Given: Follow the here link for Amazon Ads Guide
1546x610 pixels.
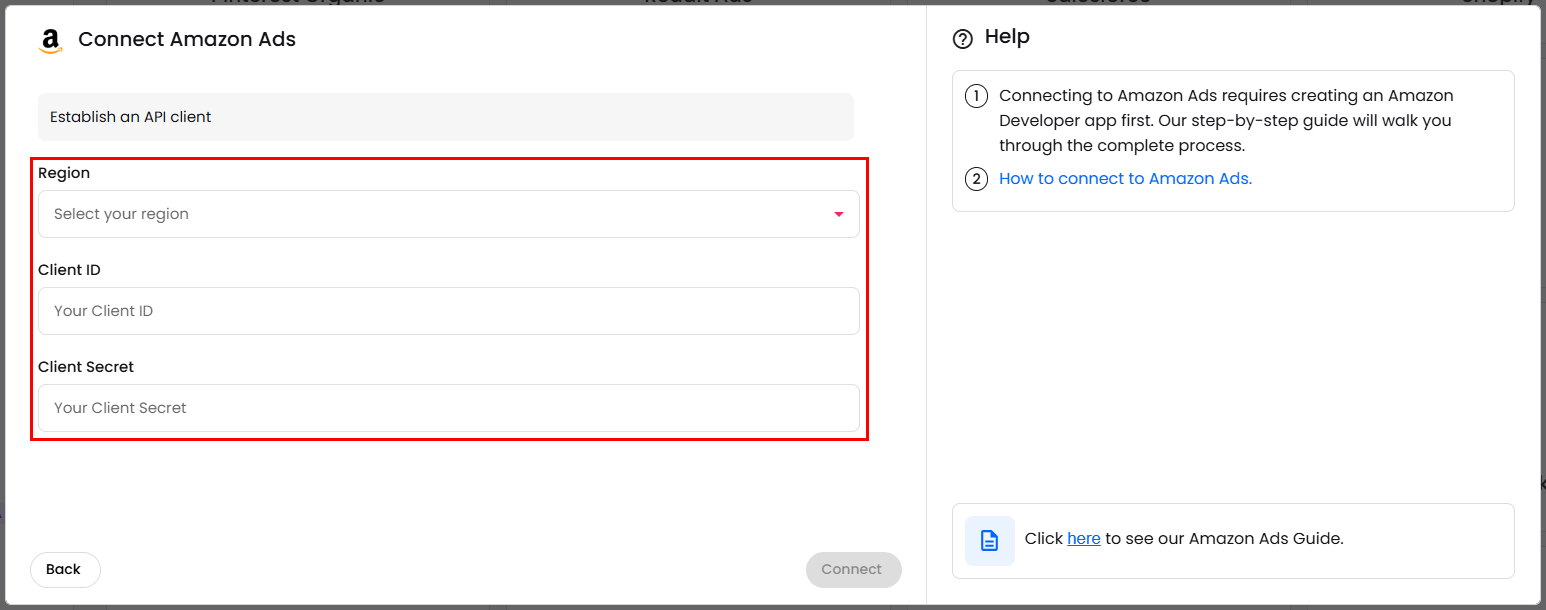Looking at the screenshot, I should pos(1083,539).
